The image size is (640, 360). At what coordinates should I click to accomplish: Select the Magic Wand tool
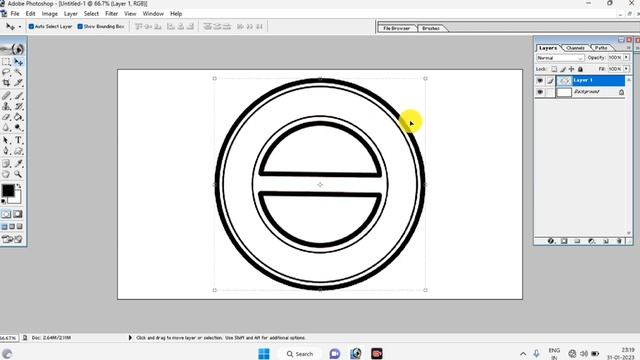coord(18,73)
